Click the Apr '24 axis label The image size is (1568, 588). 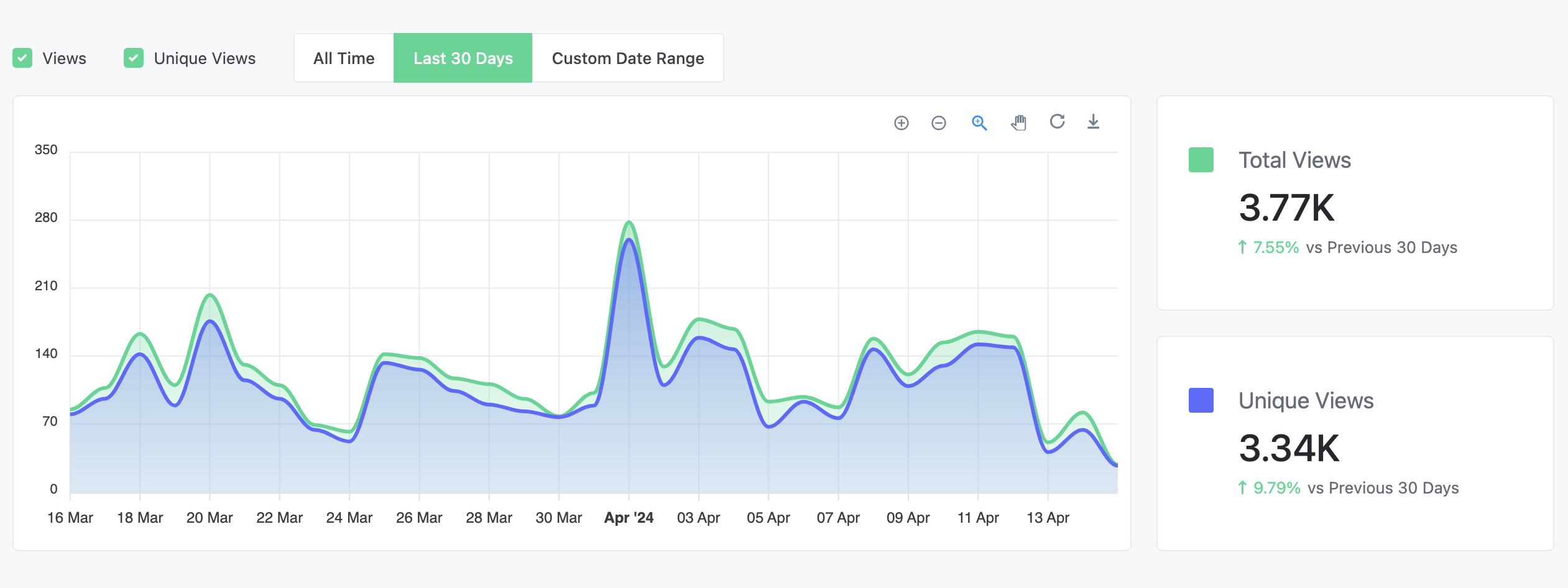(x=629, y=518)
